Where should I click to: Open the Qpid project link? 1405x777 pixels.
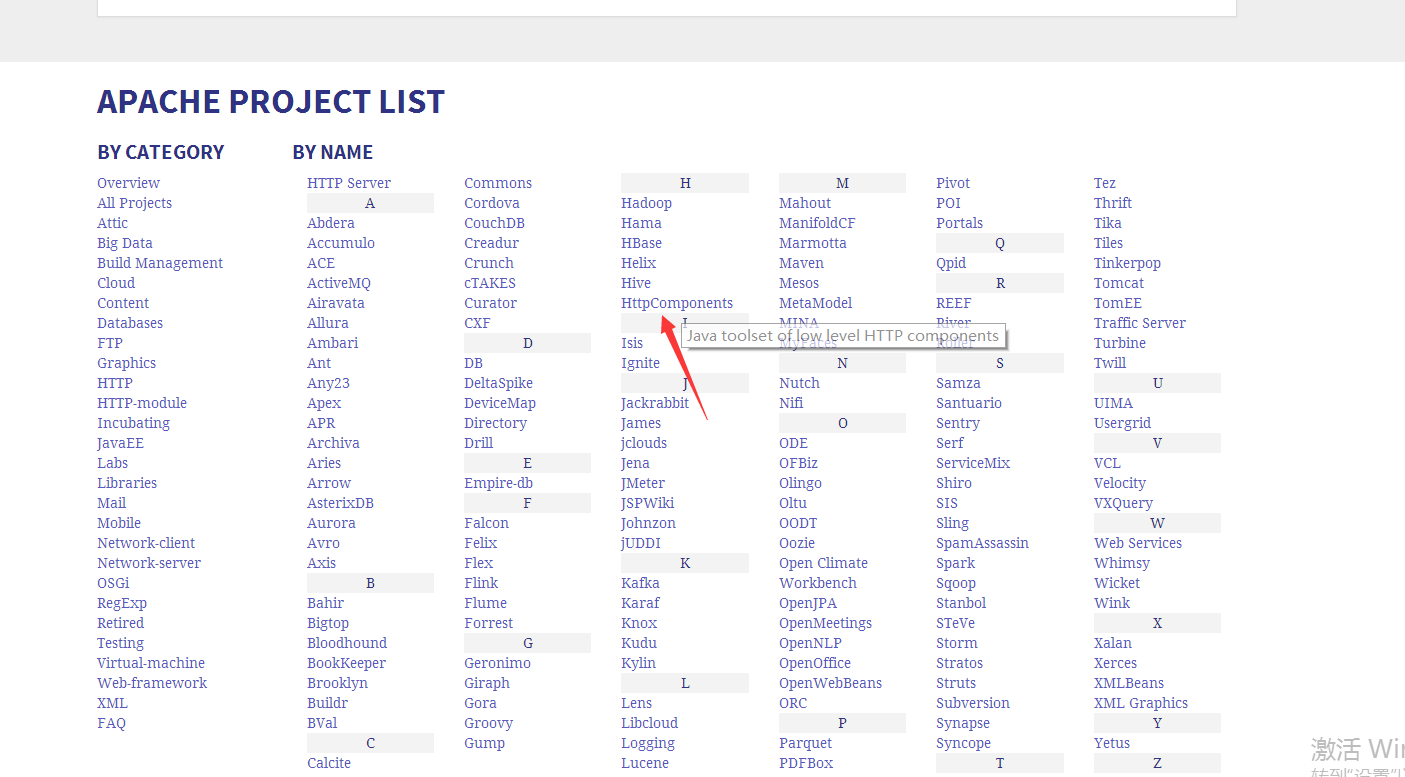[x=951, y=263]
